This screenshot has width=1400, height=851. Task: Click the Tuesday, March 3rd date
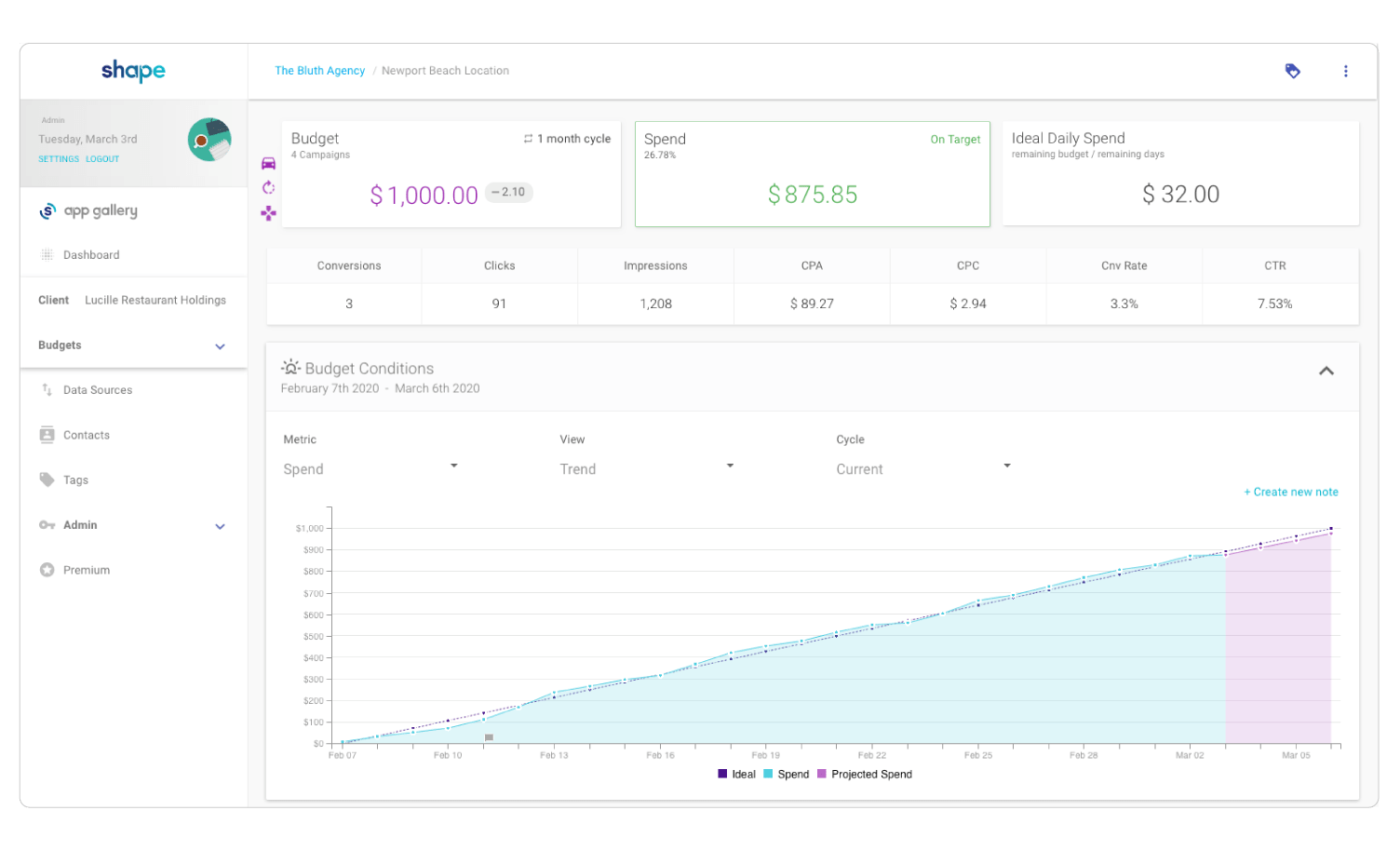coord(87,140)
